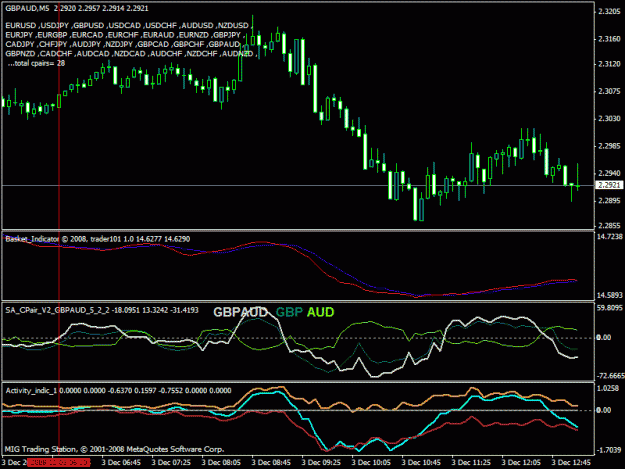Select the current price label 2.2921
The height and width of the screenshot is (469, 625).
coord(609,185)
